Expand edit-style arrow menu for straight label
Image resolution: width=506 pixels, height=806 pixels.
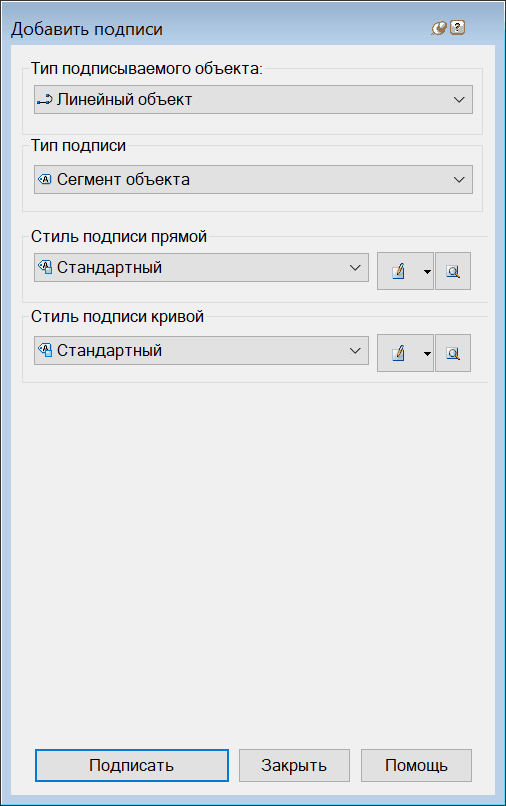coord(427,271)
